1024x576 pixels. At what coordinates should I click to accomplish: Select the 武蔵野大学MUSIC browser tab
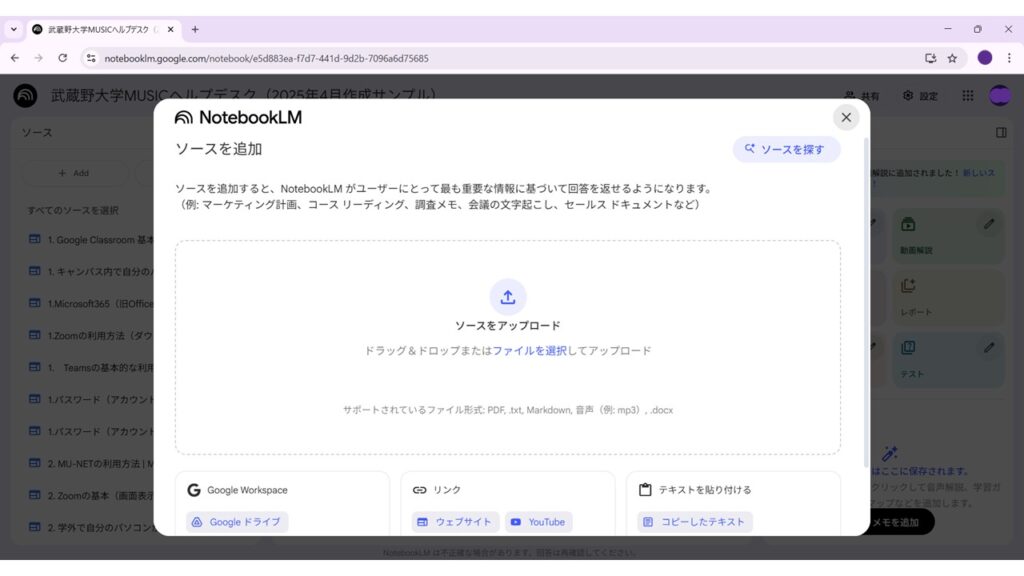click(100, 29)
